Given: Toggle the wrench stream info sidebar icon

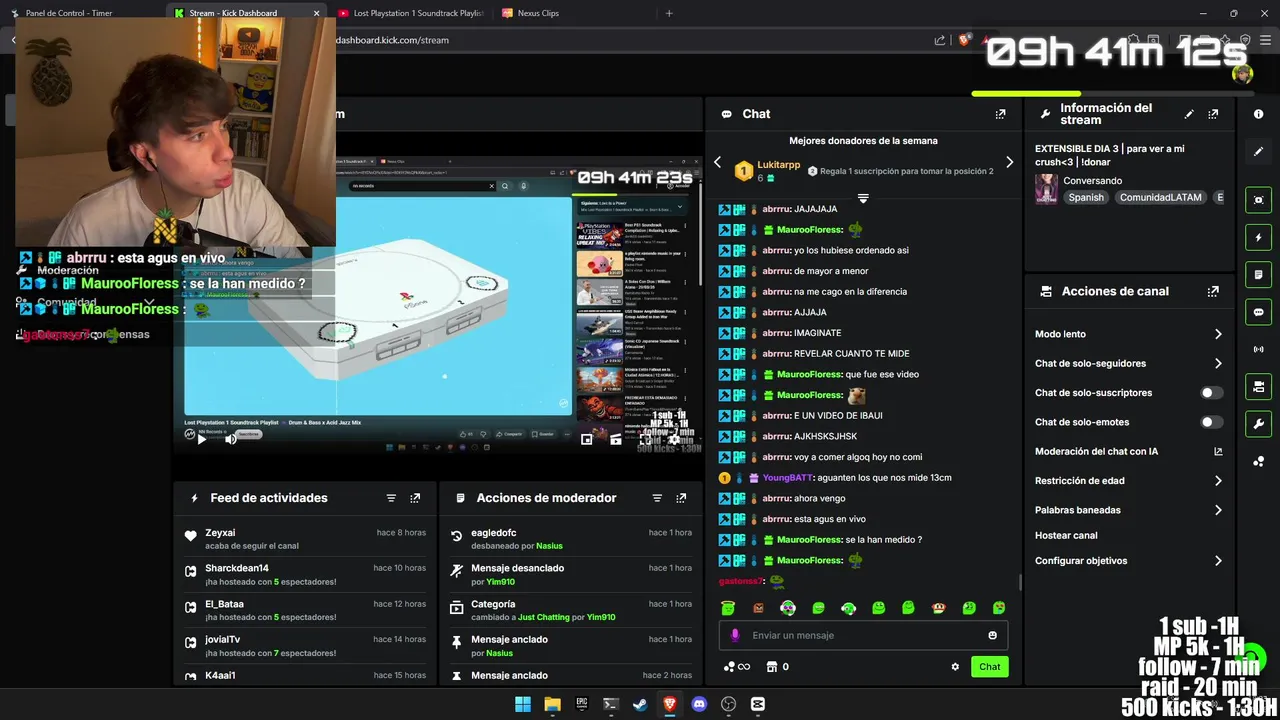Looking at the screenshot, I should click(x=1258, y=424).
